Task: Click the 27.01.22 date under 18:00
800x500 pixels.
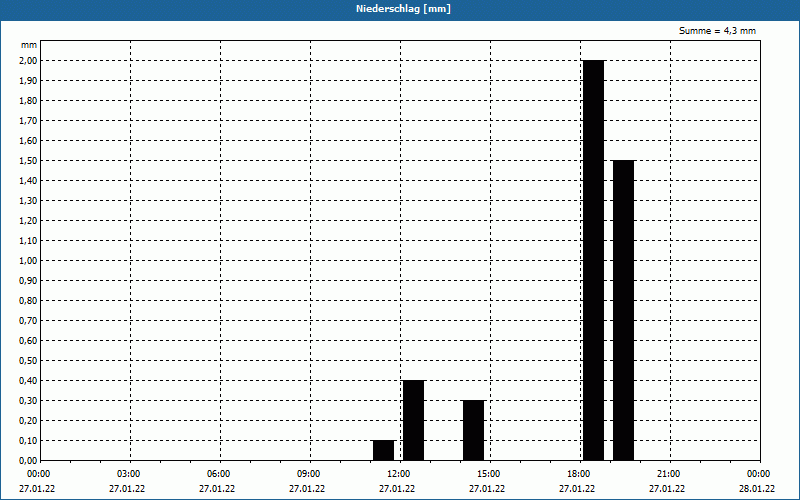Action: tap(577, 489)
